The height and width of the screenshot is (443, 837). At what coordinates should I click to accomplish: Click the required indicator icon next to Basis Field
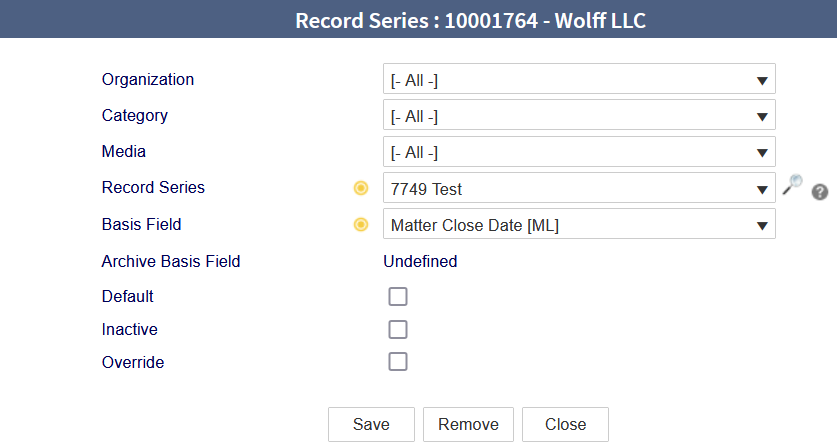[361, 225]
